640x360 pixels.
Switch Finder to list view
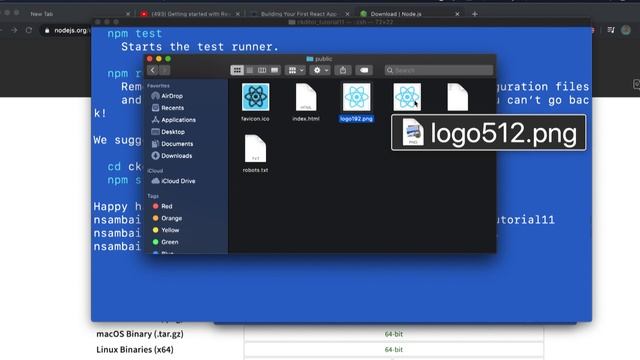pyautogui.click(x=249, y=70)
